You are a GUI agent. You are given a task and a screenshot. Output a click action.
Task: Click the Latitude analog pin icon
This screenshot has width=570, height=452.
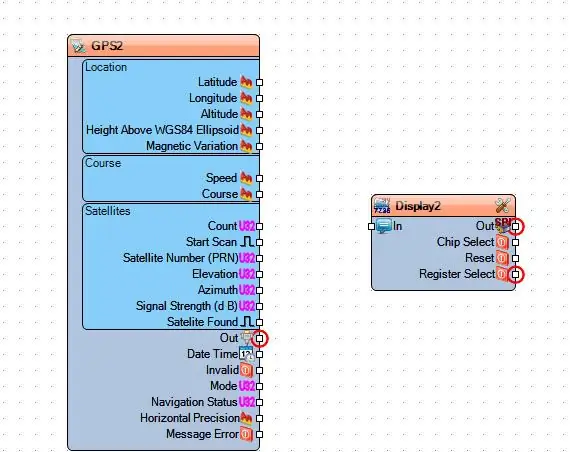point(246,82)
